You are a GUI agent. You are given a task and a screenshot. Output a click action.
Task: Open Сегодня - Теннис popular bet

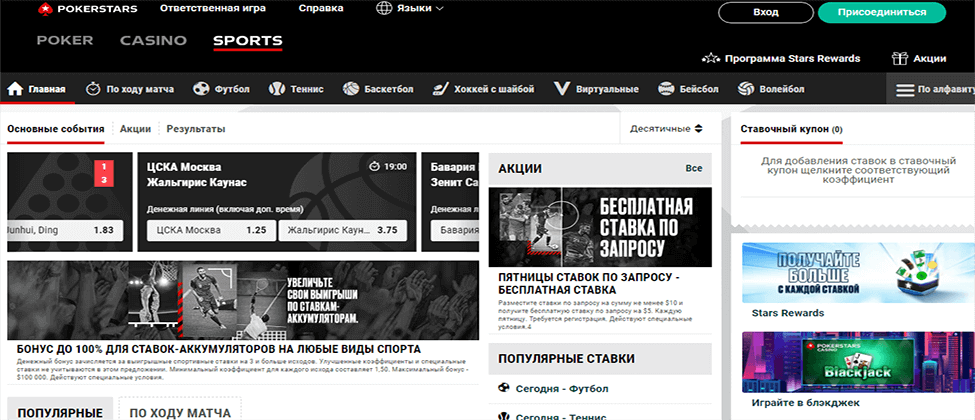pos(561,416)
